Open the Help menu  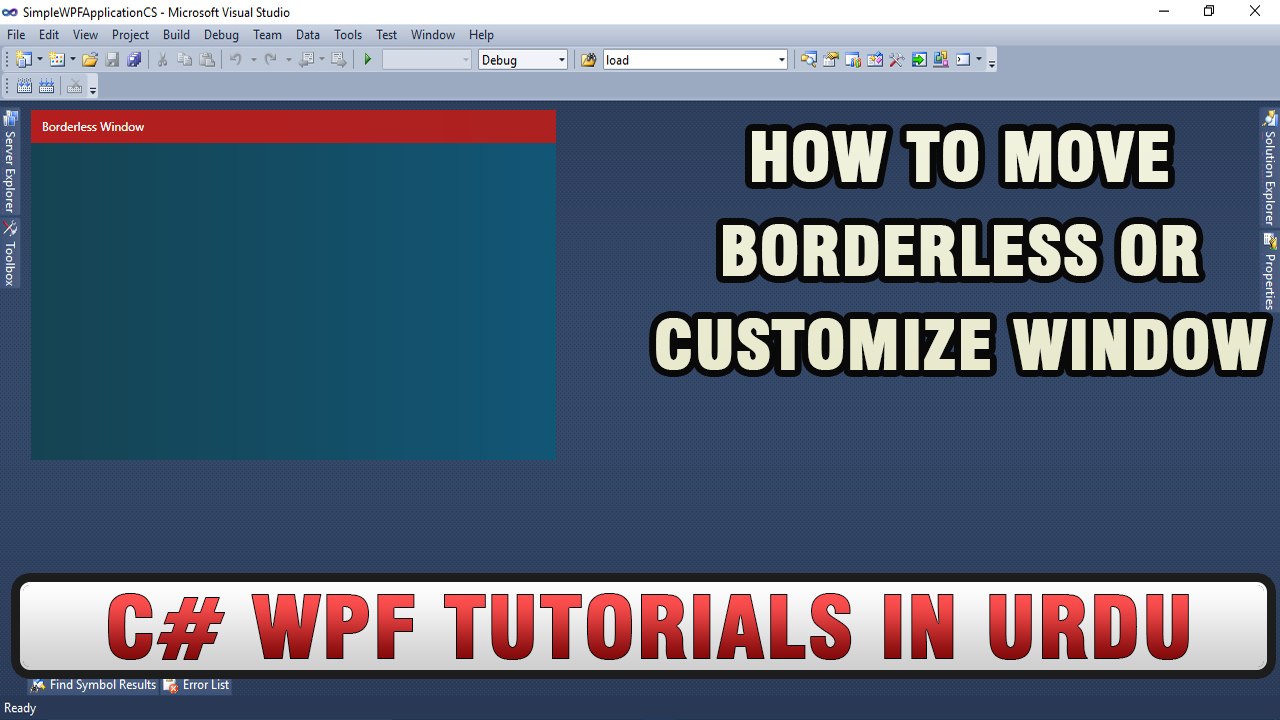tap(481, 34)
